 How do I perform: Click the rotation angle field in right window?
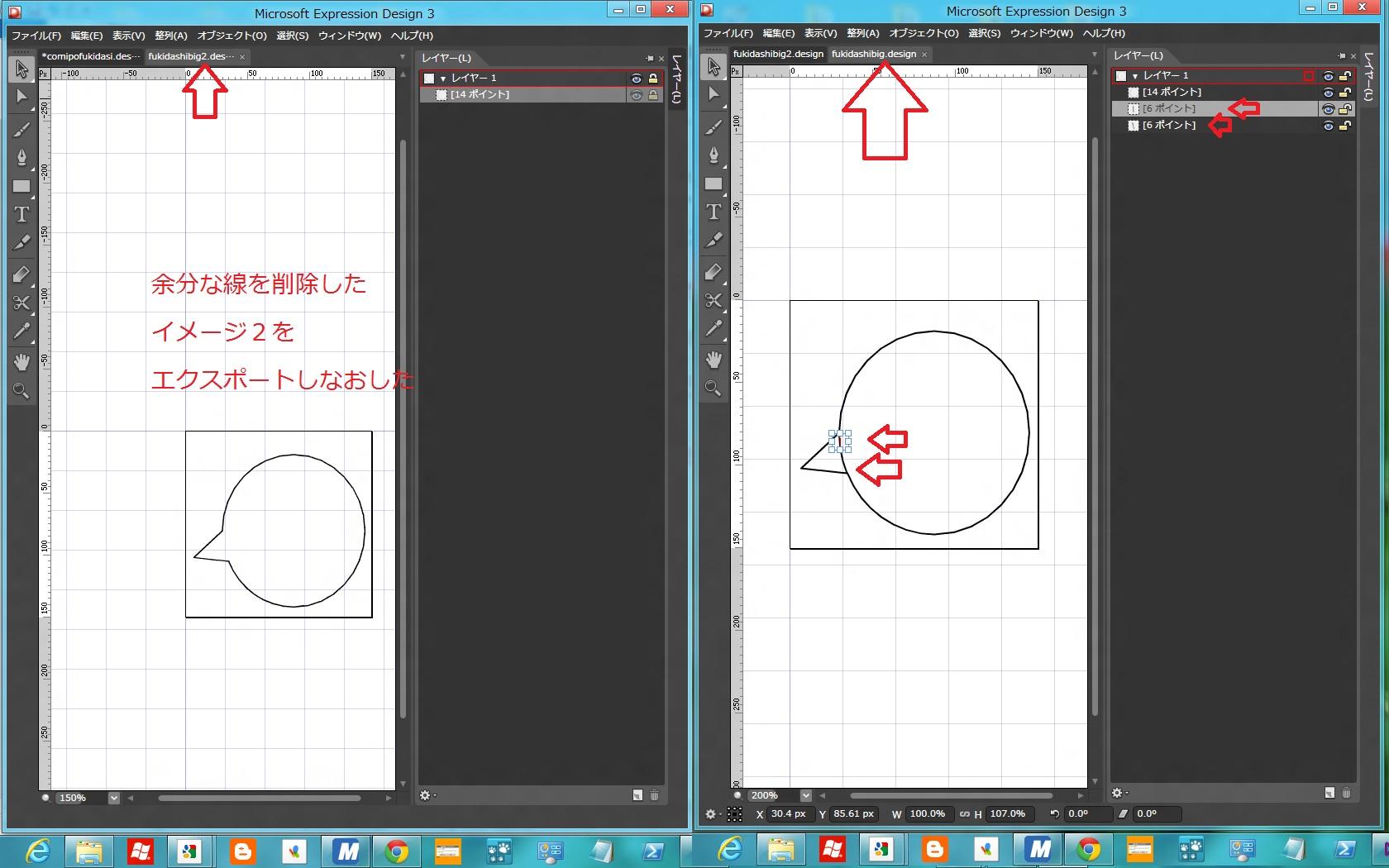[1087, 814]
